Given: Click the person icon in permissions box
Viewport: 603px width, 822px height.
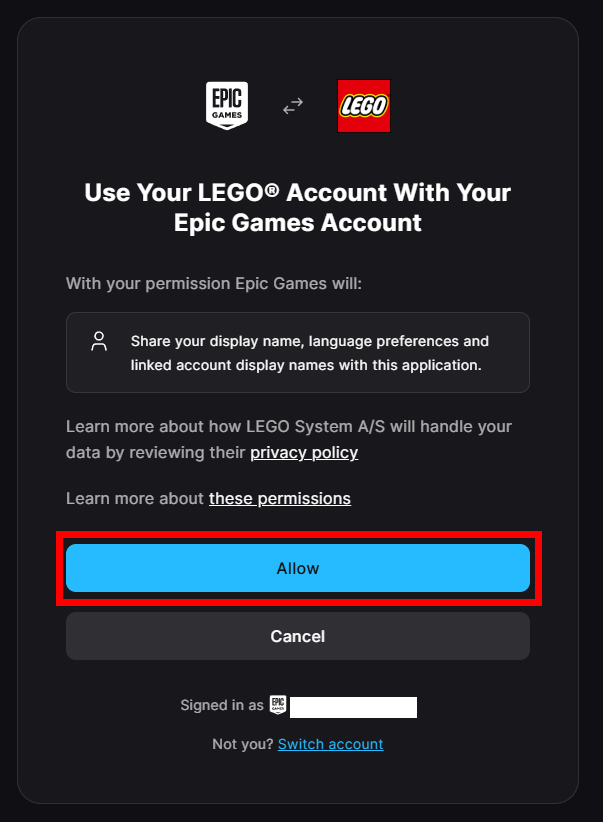Looking at the screenshot, I should pos(99,342).
